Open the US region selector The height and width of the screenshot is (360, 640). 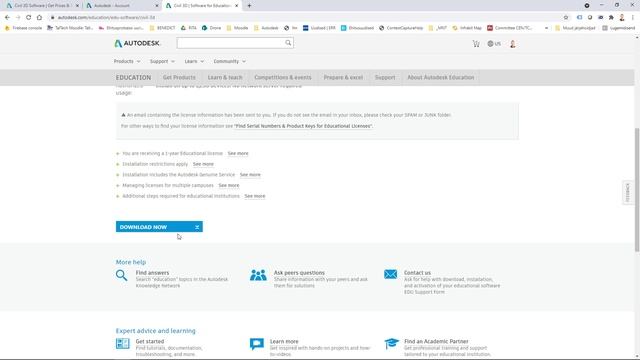(494, 44)
